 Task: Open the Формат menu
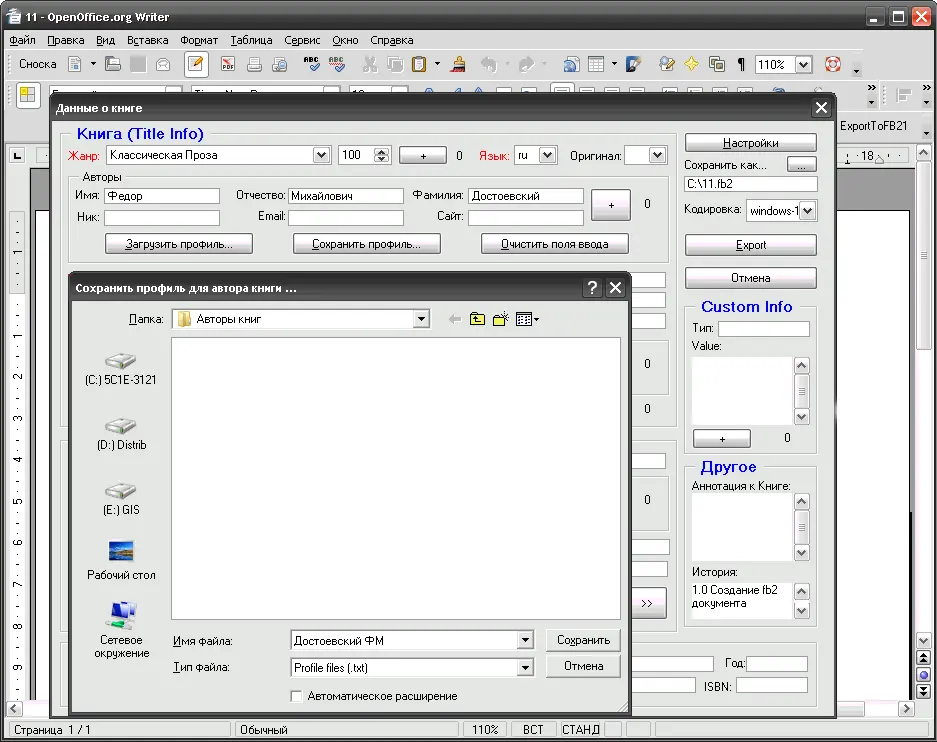(x=199, y=40)
